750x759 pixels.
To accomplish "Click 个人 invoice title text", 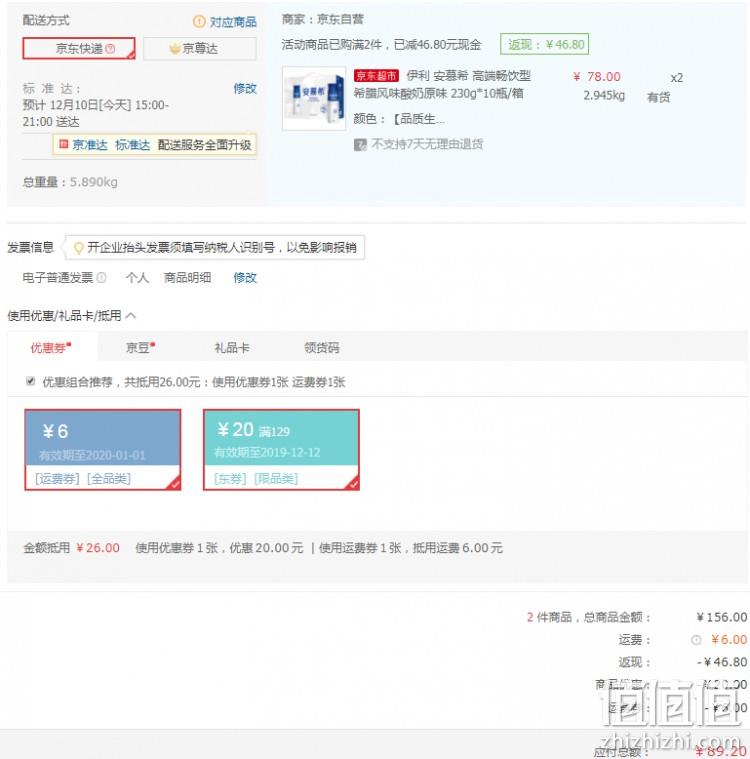I will pyautogui.click(x=138, y=278).
